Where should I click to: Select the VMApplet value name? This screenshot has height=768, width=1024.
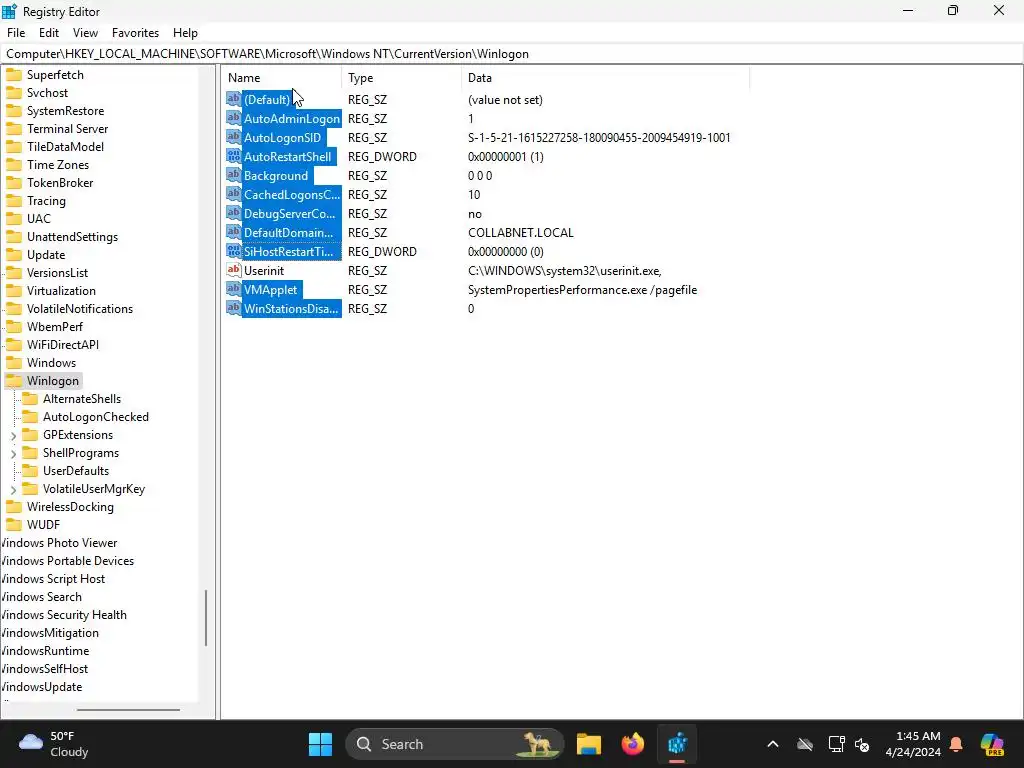point(270,289)
